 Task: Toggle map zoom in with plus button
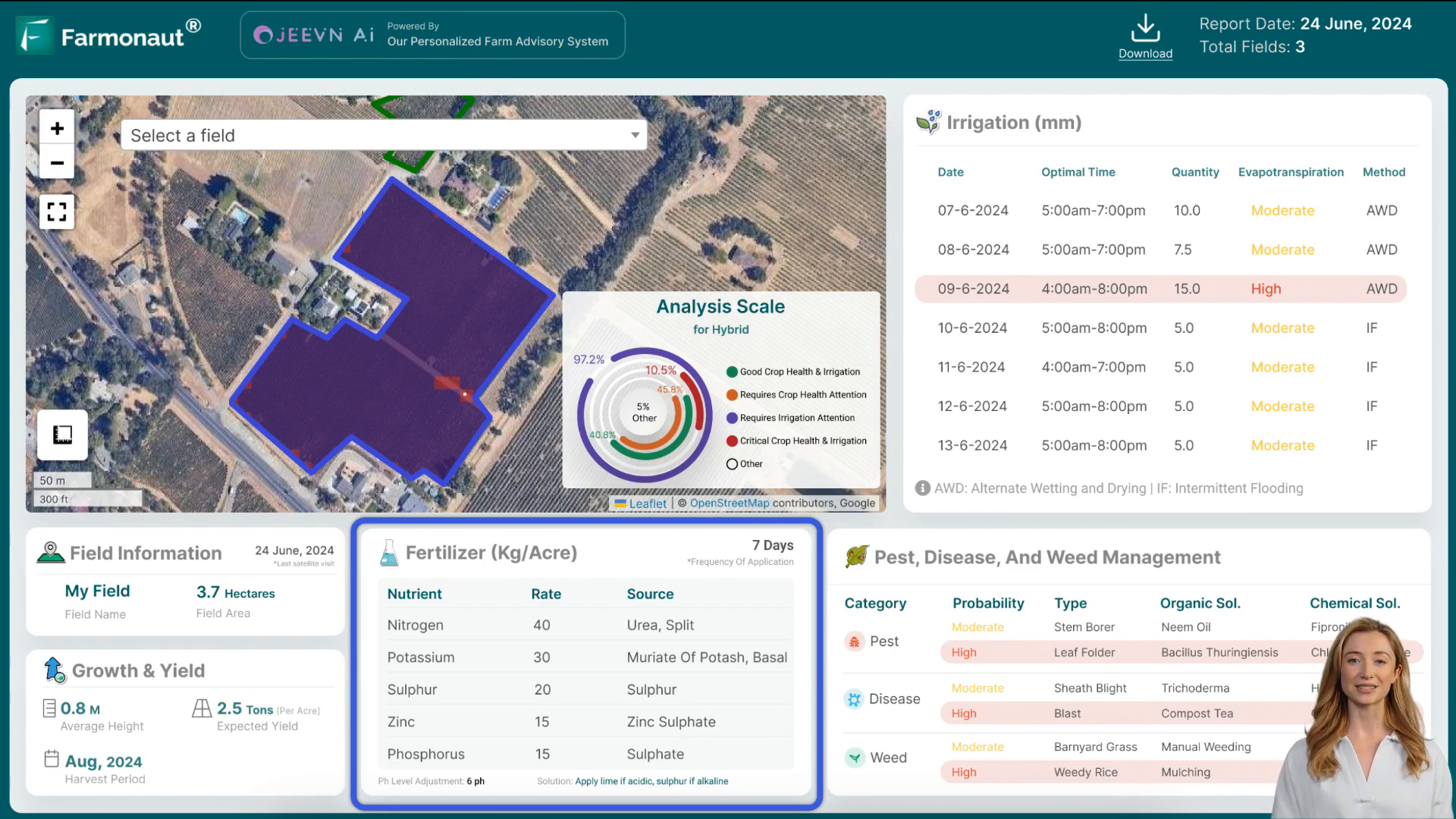tap(56, 128)
